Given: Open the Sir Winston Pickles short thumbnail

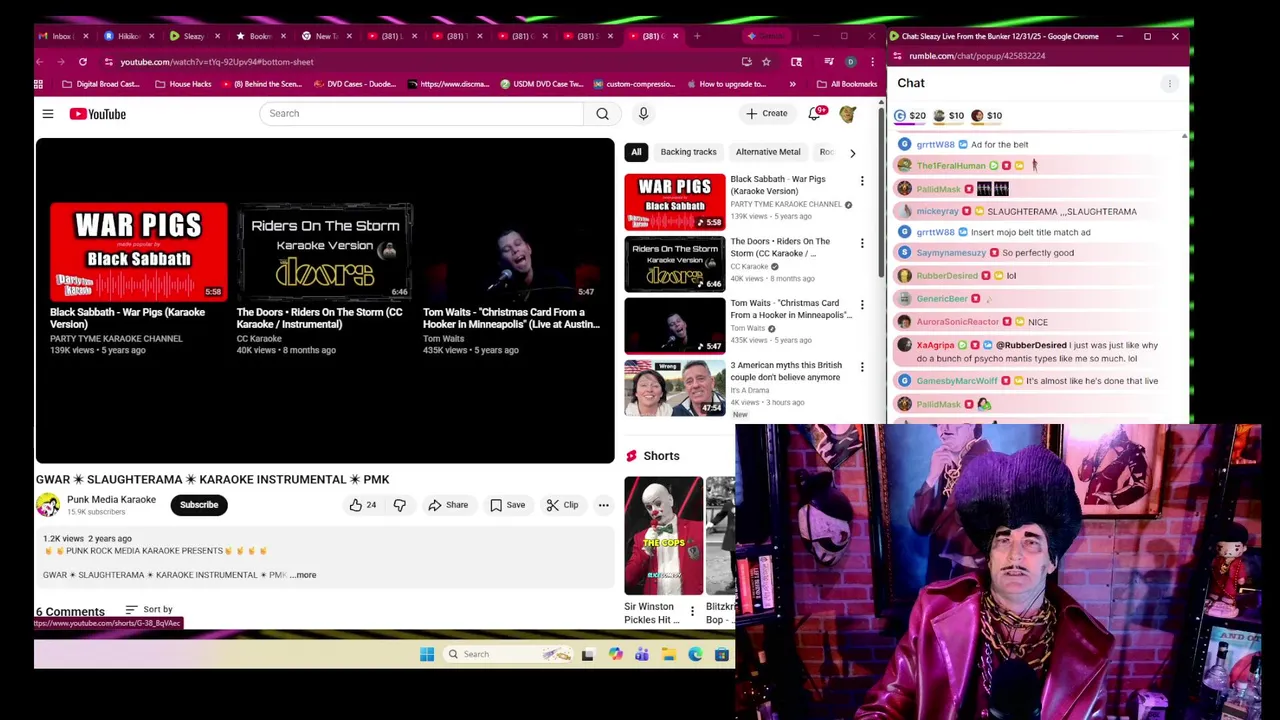Looking at the screenshot, I should pos(663,536).
